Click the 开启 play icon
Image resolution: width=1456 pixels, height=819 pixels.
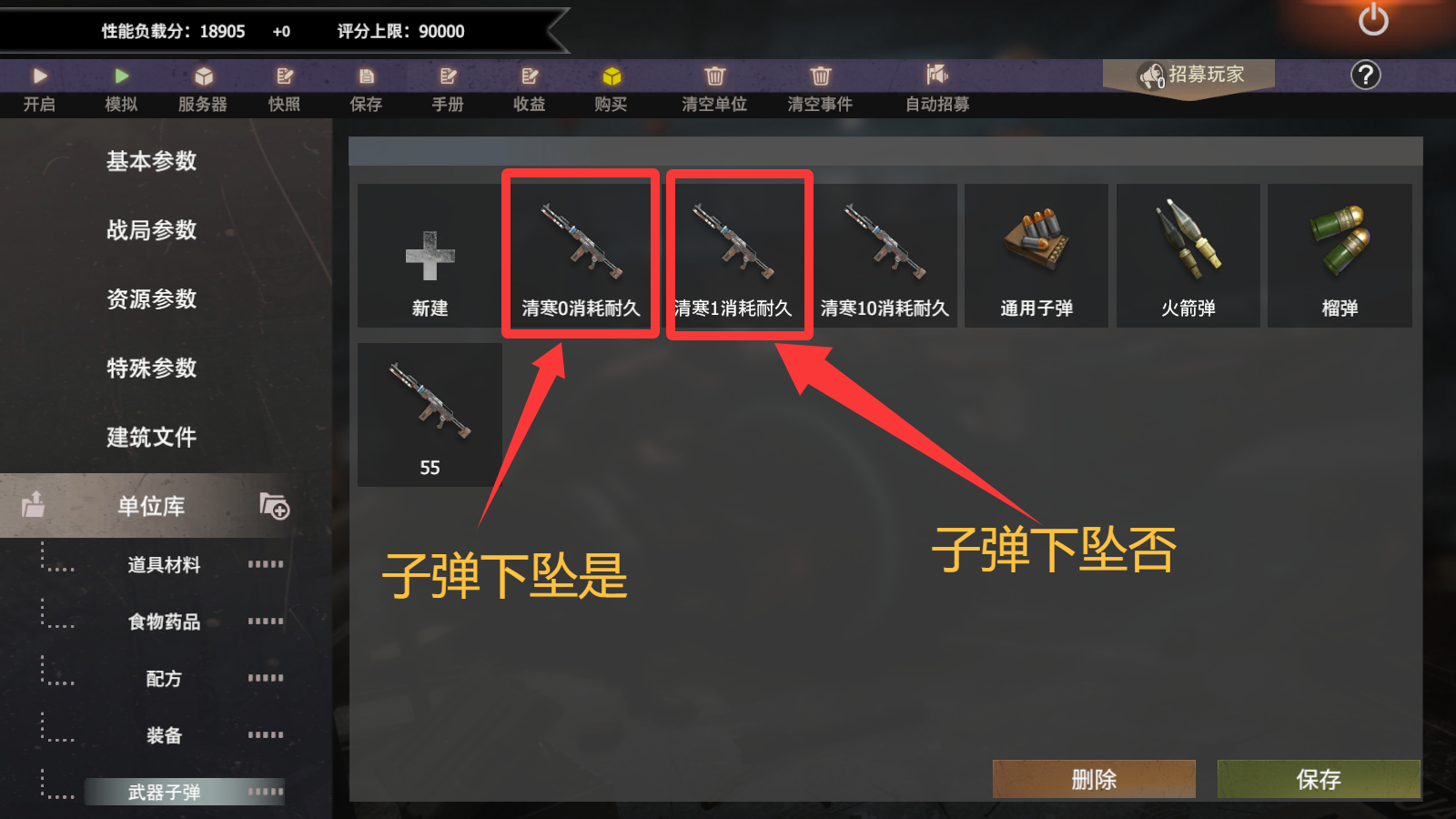tap(39, 76)
